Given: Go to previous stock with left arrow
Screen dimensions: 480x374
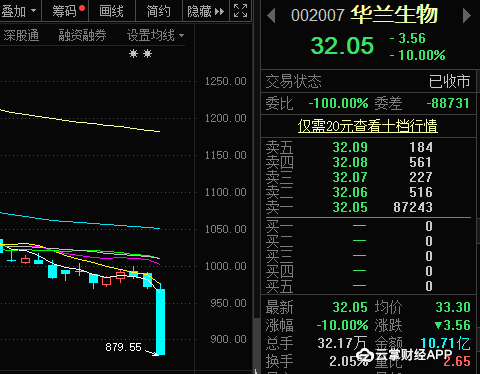Looking at the screenshot, I should 271,16.
